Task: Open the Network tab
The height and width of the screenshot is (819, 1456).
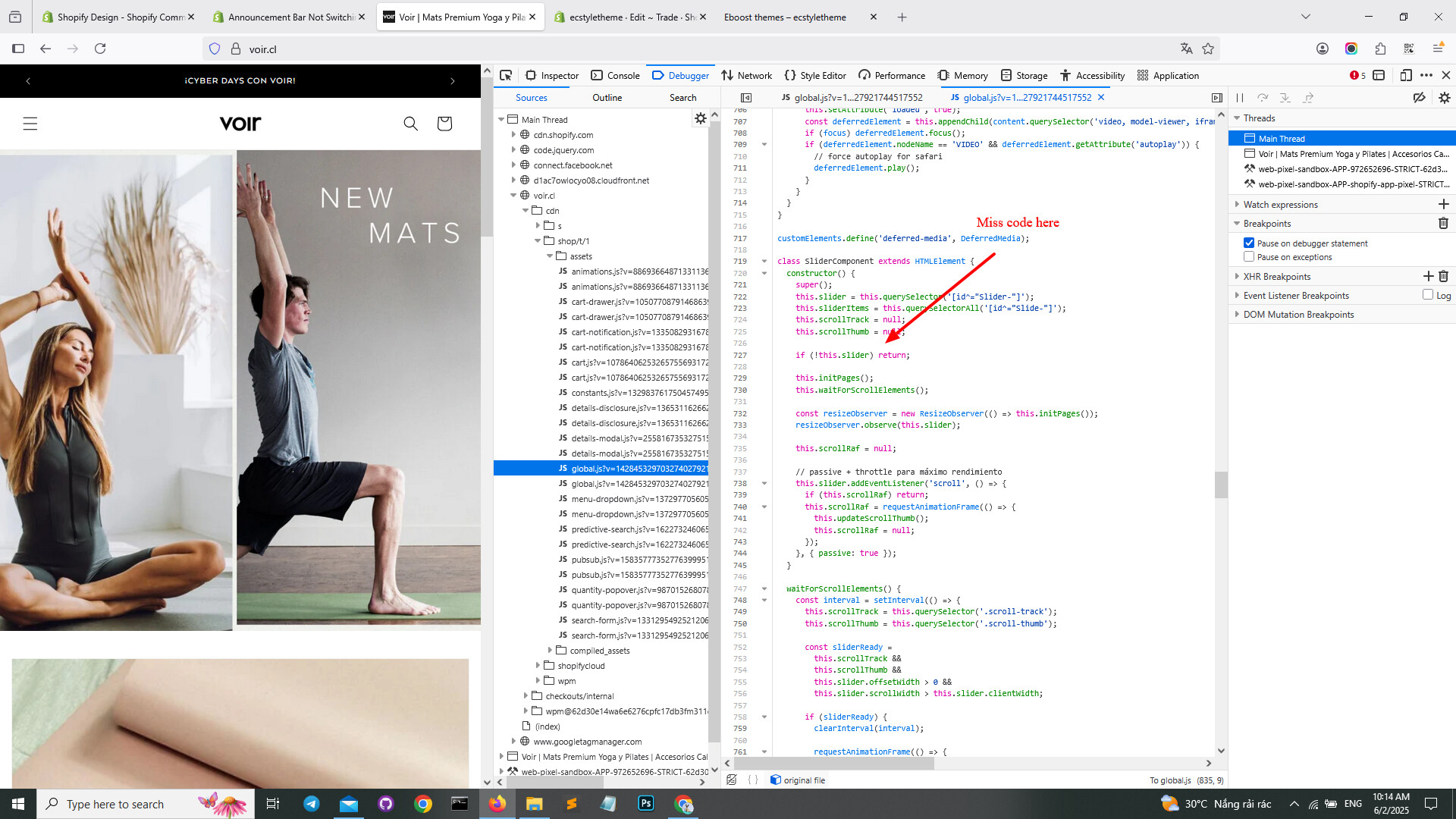Action: click(x=747, y=75)
